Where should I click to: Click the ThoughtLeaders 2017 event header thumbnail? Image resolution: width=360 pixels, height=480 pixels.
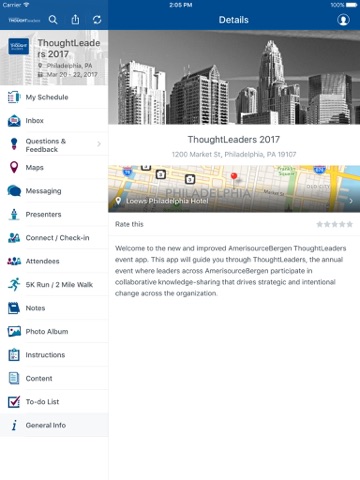point(18,46)
